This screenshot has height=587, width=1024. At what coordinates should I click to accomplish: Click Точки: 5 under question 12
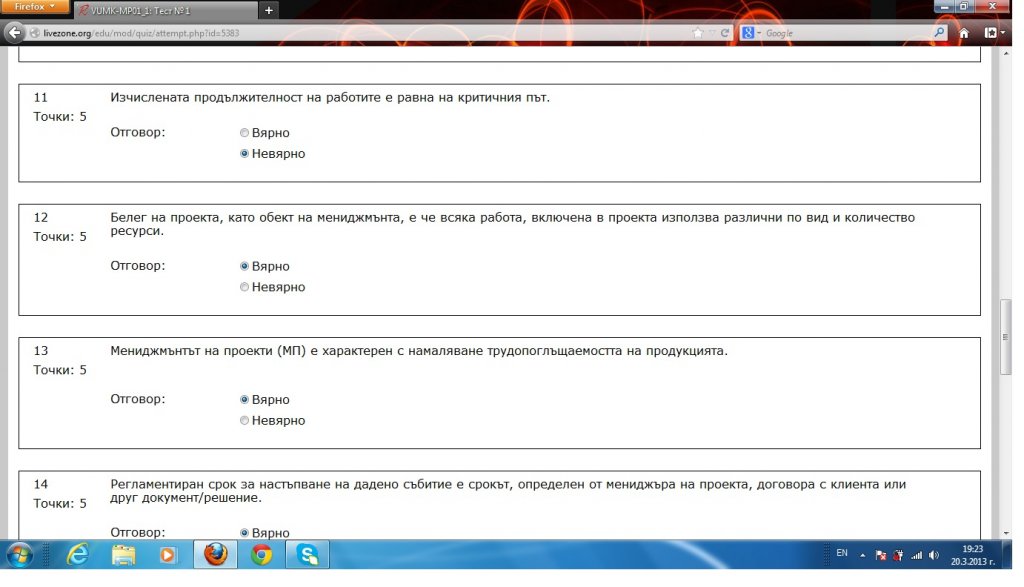point(59,236)
